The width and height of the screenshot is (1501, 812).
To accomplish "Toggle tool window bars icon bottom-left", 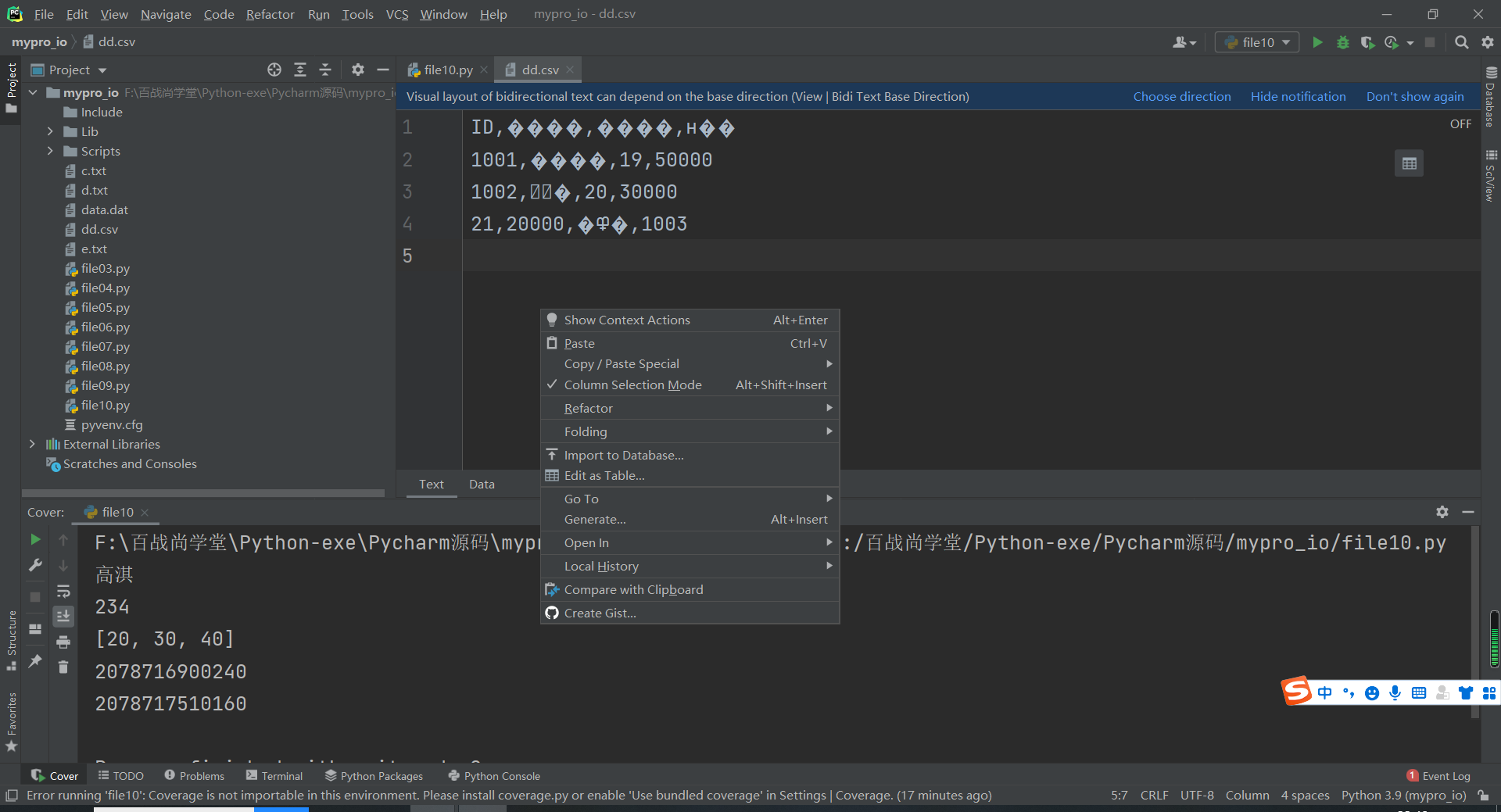I will 11,796.
